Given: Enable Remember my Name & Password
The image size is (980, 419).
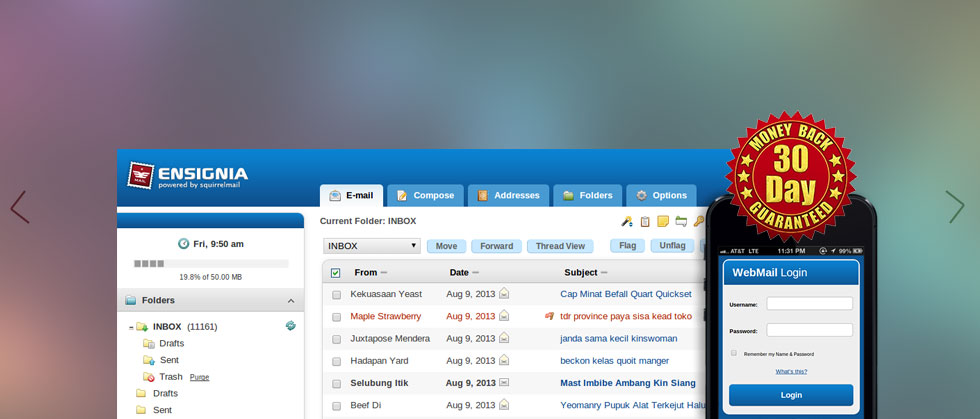Looking at the screenshot, I should (x=734, y=353).
